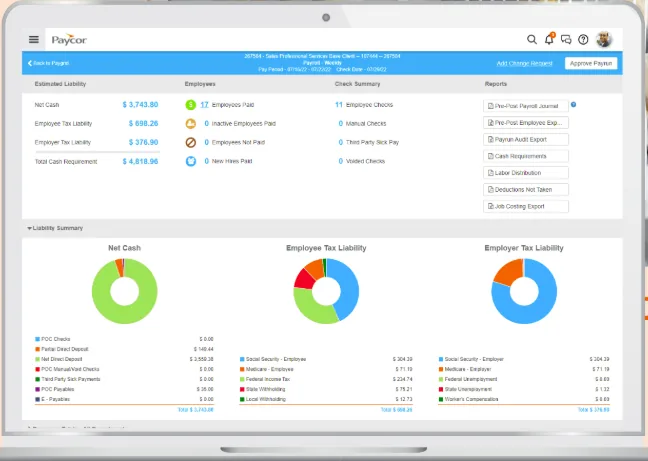The width and height of the screenshot is (648, 461).
Task: Click info icon beside Pre-Post Payroll Journal
Action: point(574,105)
